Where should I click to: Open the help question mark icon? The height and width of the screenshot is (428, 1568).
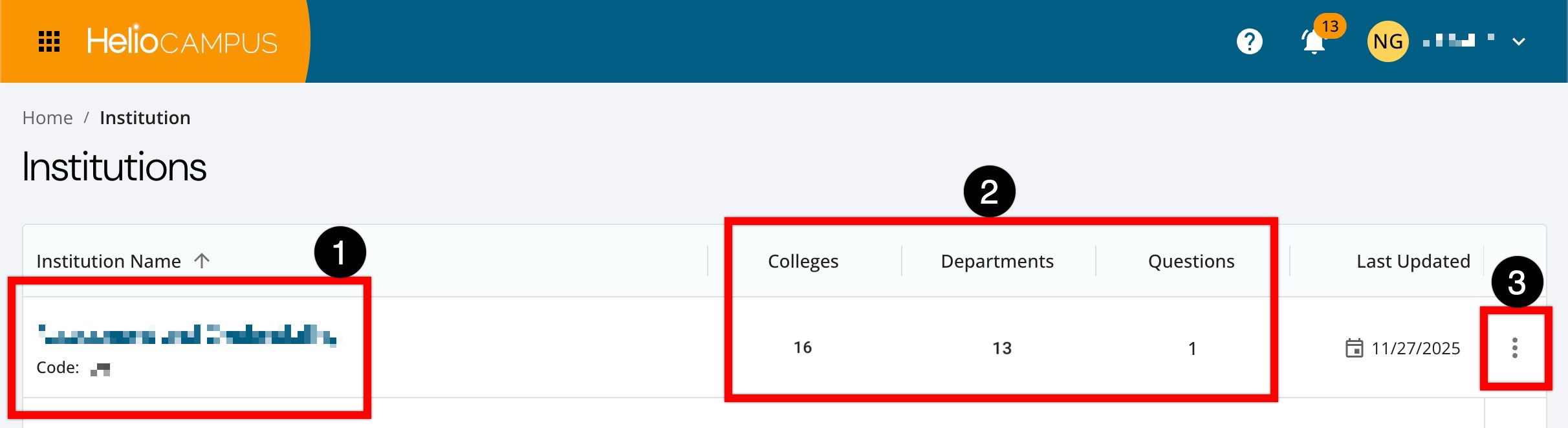pyautogui.click(x=1249, y=42)
